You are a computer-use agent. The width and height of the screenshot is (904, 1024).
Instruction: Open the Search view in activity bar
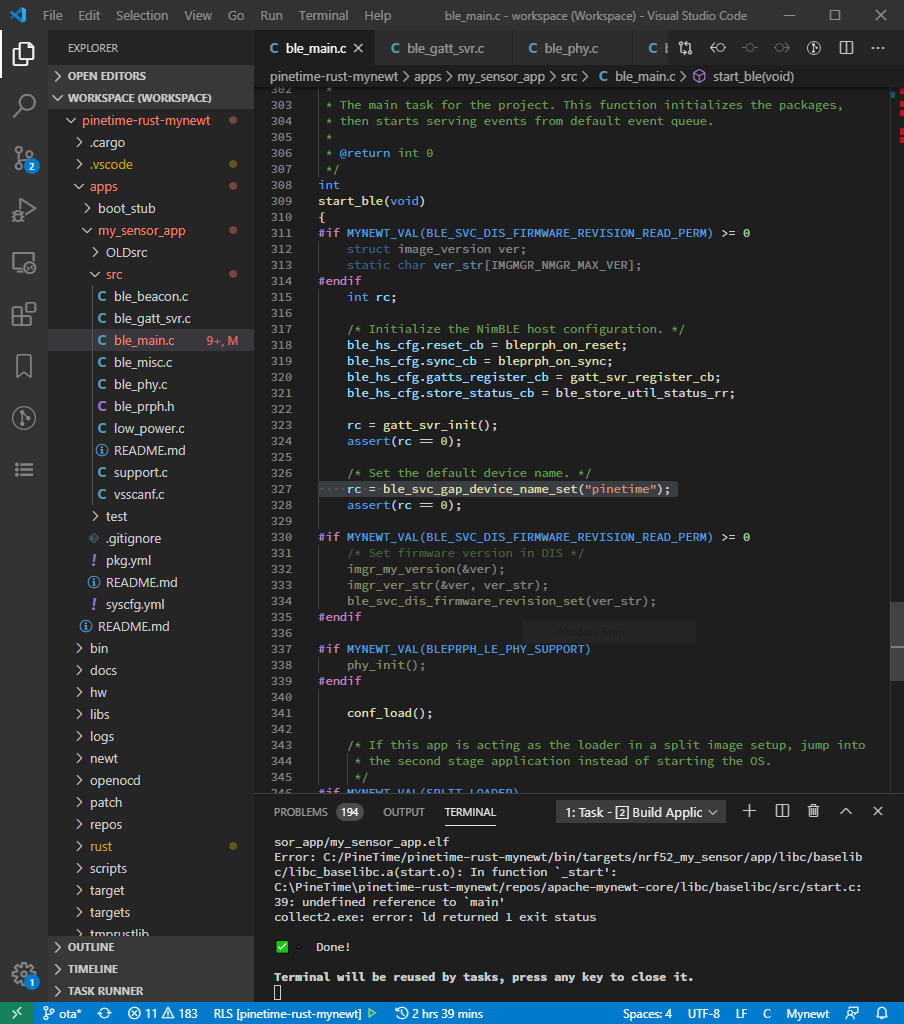[x=24, y=106]
